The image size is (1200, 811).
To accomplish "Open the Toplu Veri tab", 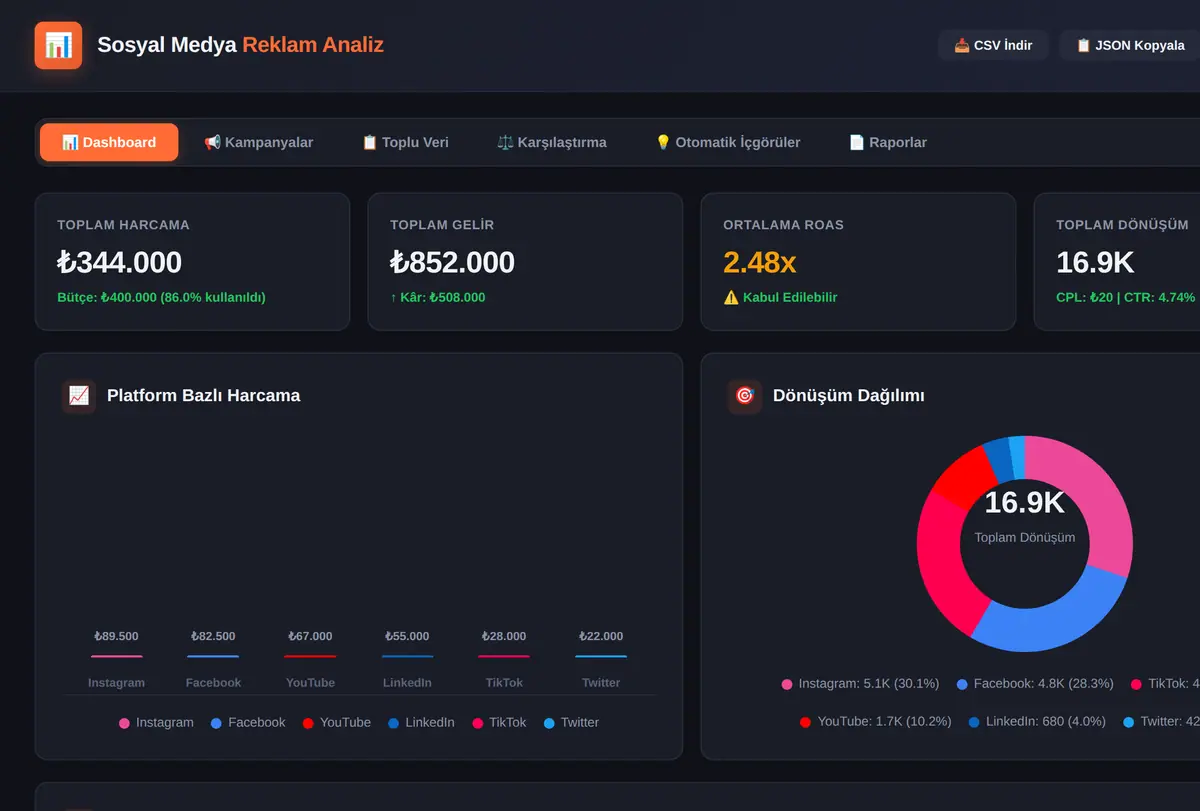I will pyautogui.click(x=405, y=142).
